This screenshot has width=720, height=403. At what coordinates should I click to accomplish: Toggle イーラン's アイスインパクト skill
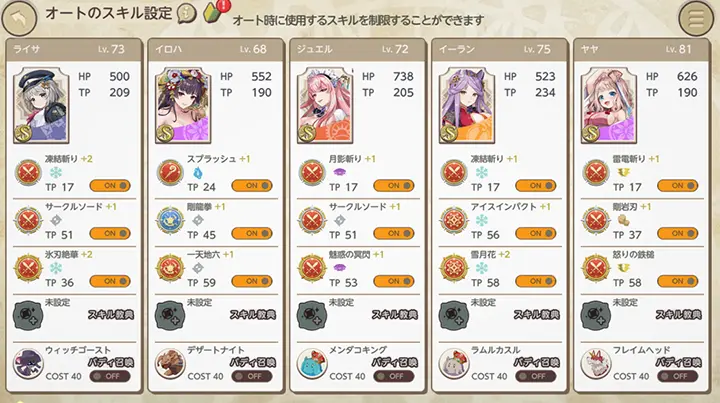(x=536, y=233)
